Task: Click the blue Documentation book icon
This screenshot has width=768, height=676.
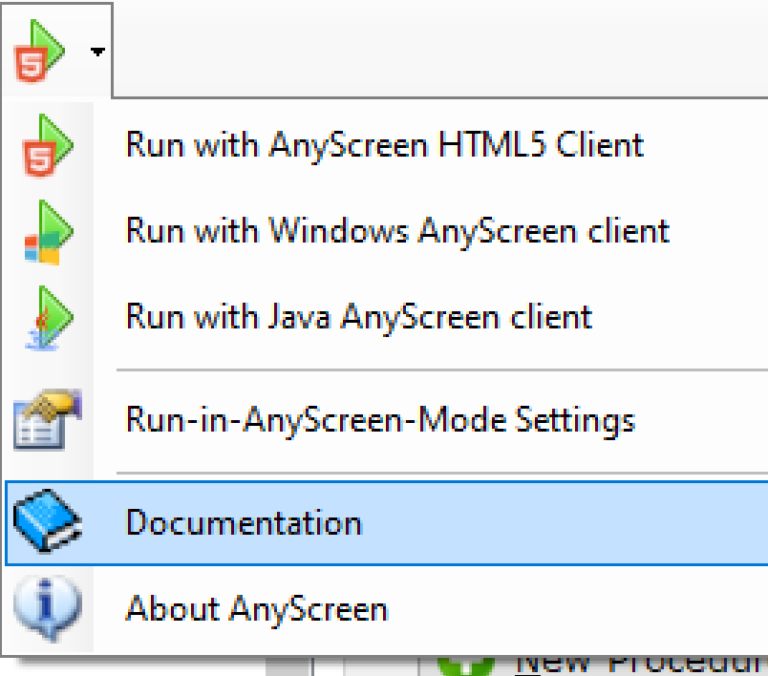Action: (47, 523)
